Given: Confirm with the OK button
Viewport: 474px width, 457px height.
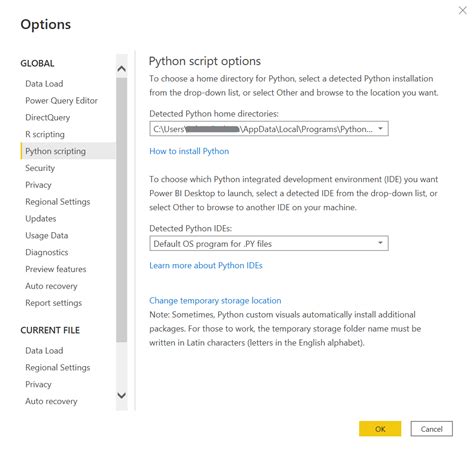Looking at the screenshot, I should [380, 429].
